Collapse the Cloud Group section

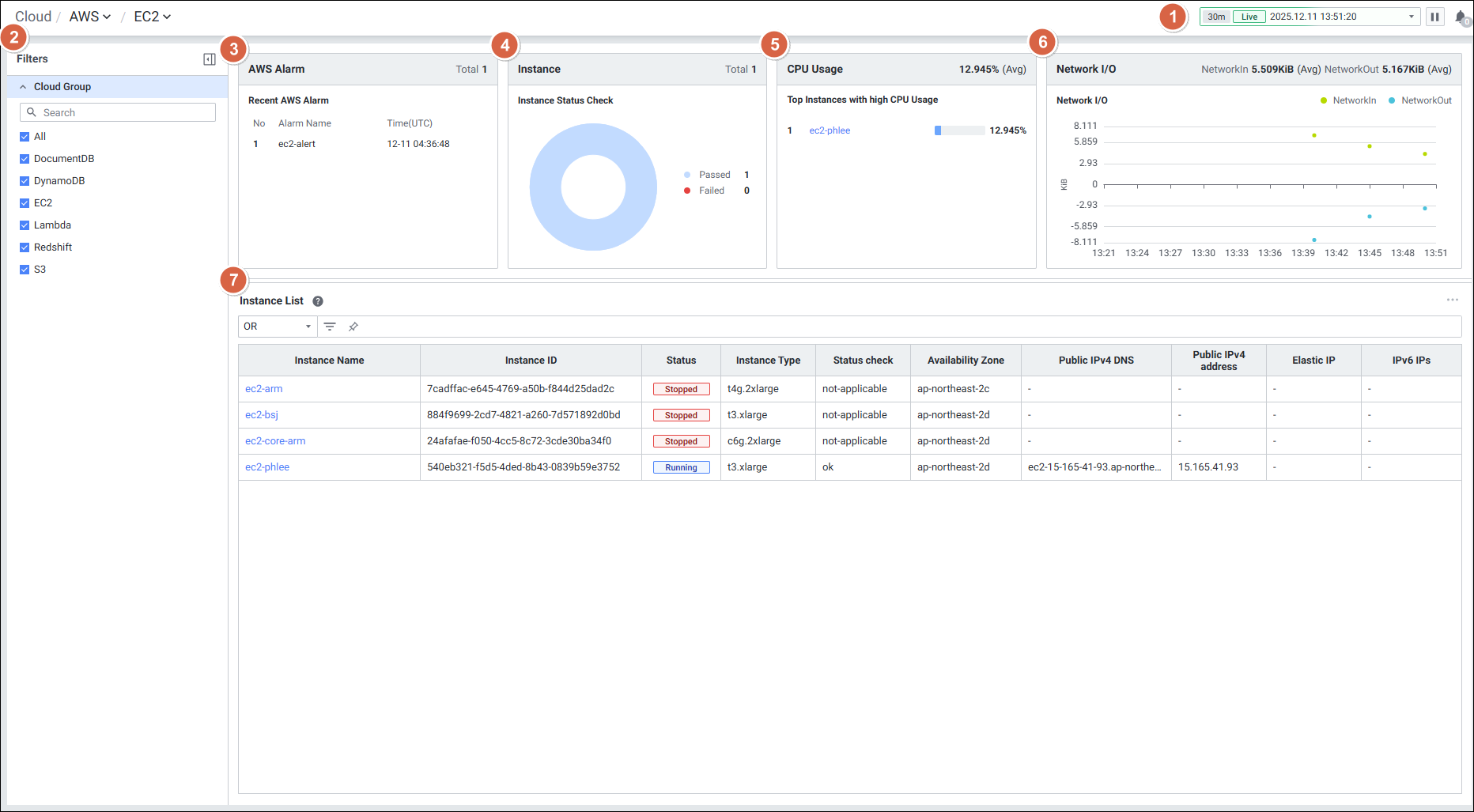pos(24,87)
